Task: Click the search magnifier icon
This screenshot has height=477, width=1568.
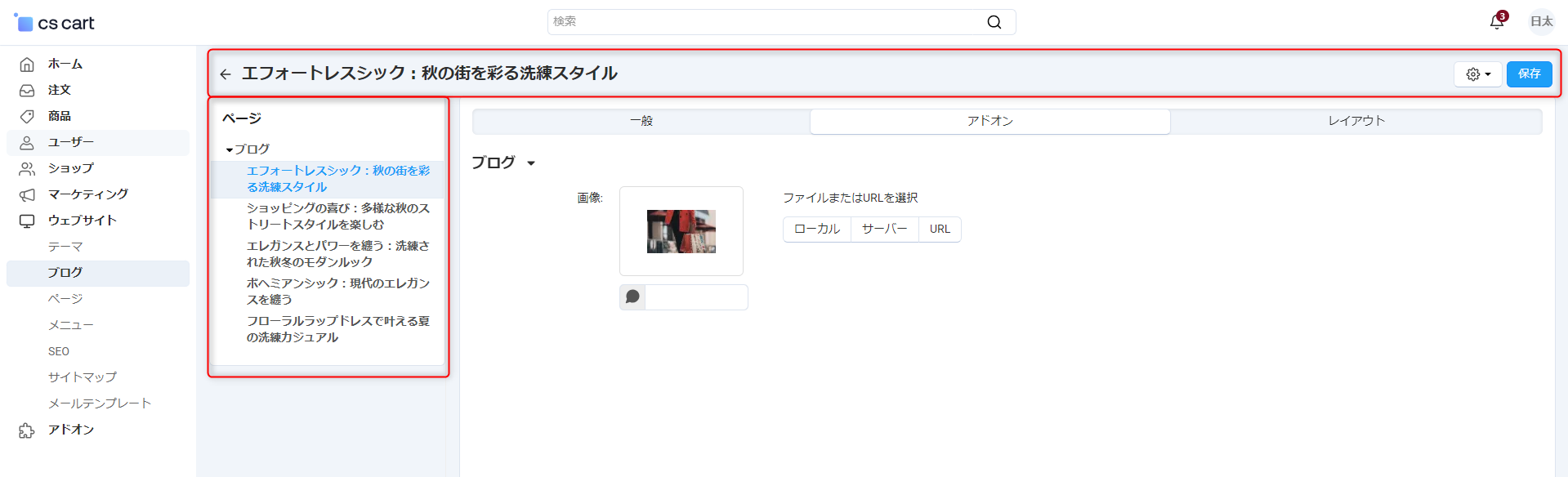Action: pos(994,22)
